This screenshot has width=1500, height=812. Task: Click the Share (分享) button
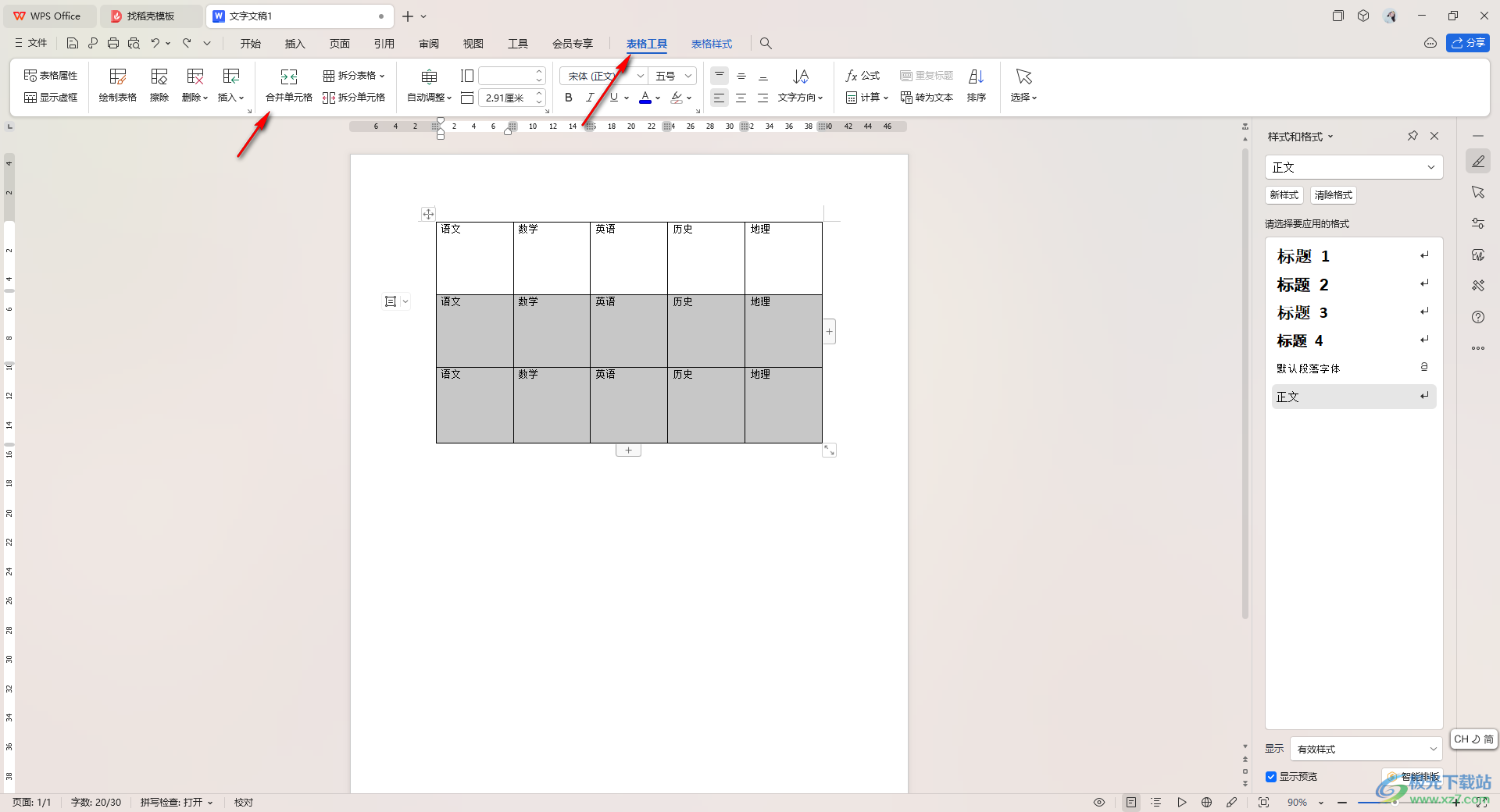click(1468, 43)
